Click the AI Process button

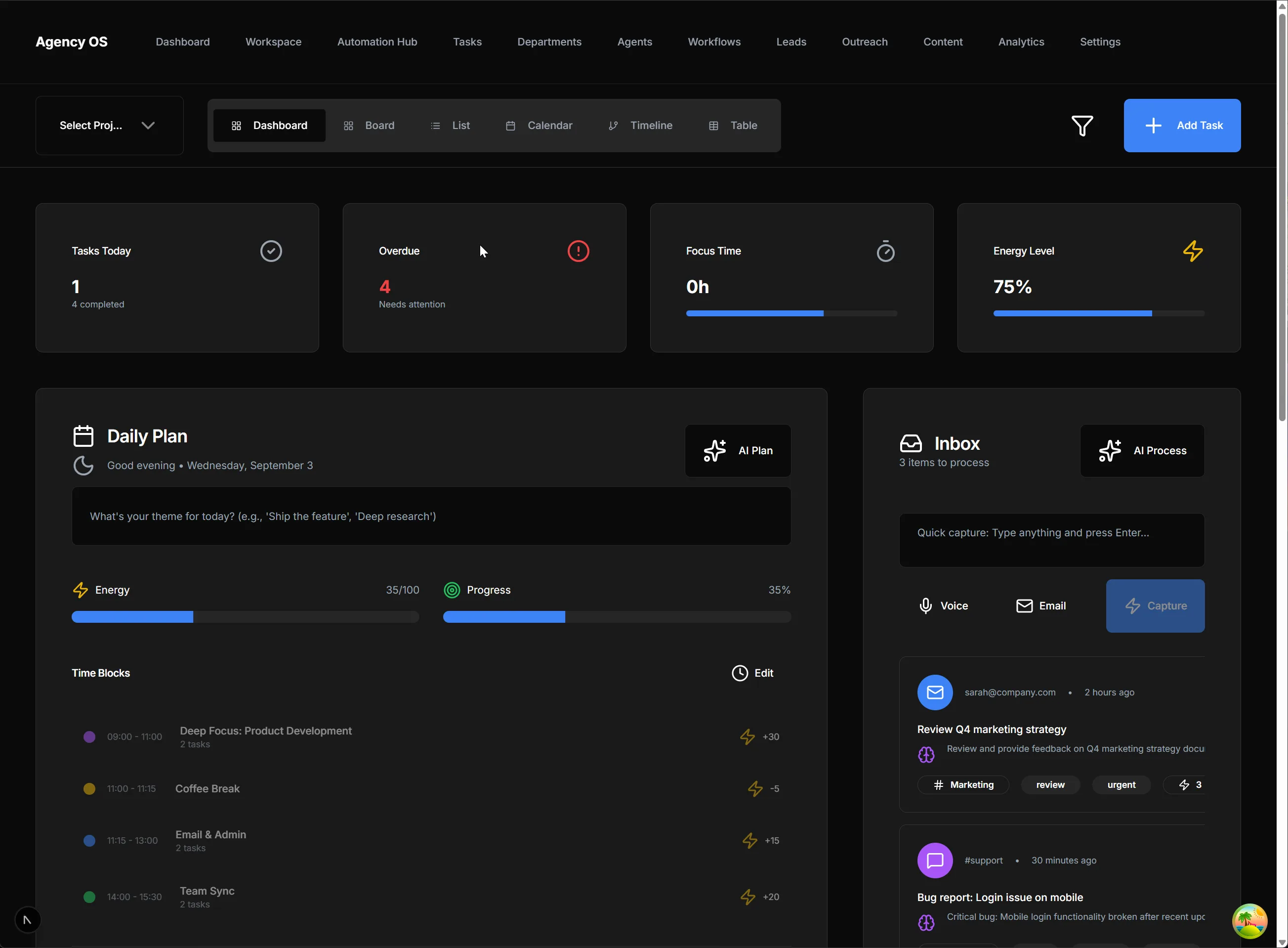pyautogui.click(x=1142, y=451)
